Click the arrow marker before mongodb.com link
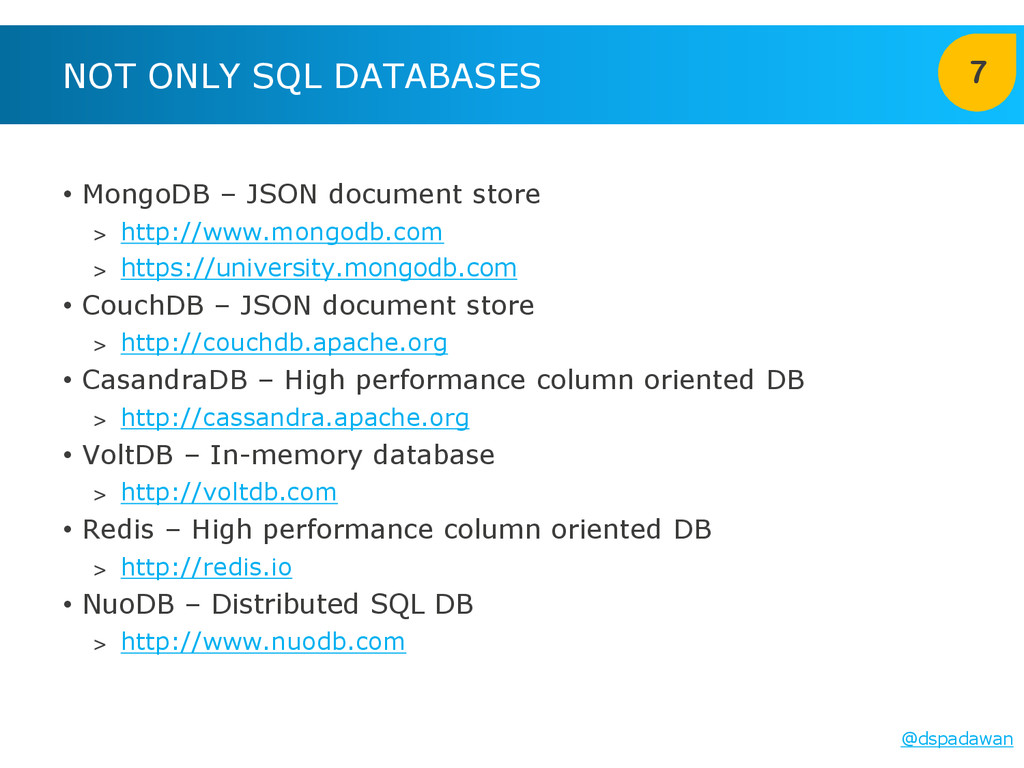Image resolution: width=1024 pixels, height=768 pixels. click(x=99, y=234)
